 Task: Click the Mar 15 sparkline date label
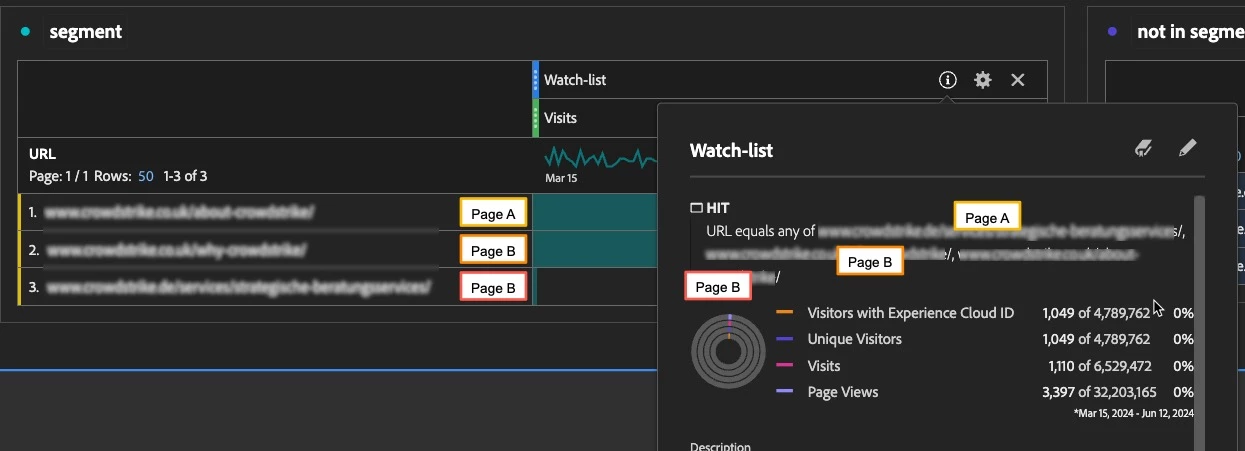point(562,178)
